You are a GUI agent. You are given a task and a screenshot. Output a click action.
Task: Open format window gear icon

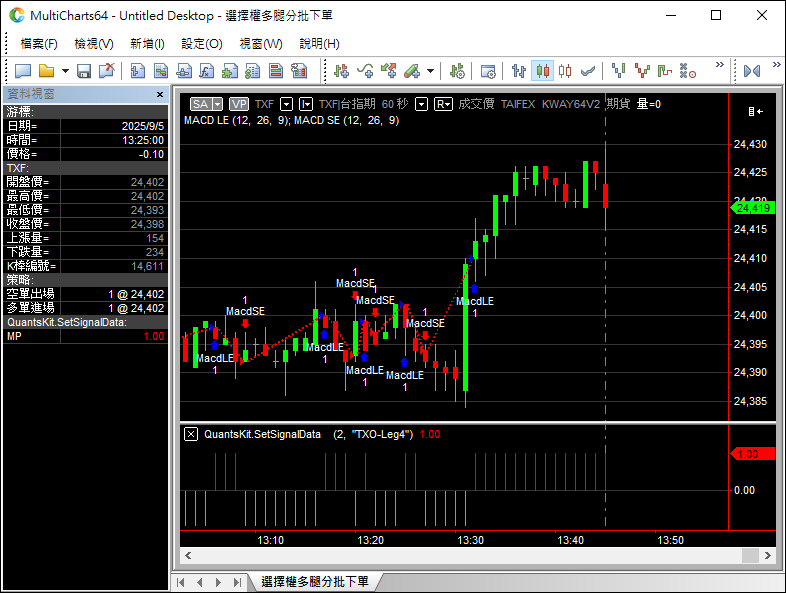click(488, 71)
